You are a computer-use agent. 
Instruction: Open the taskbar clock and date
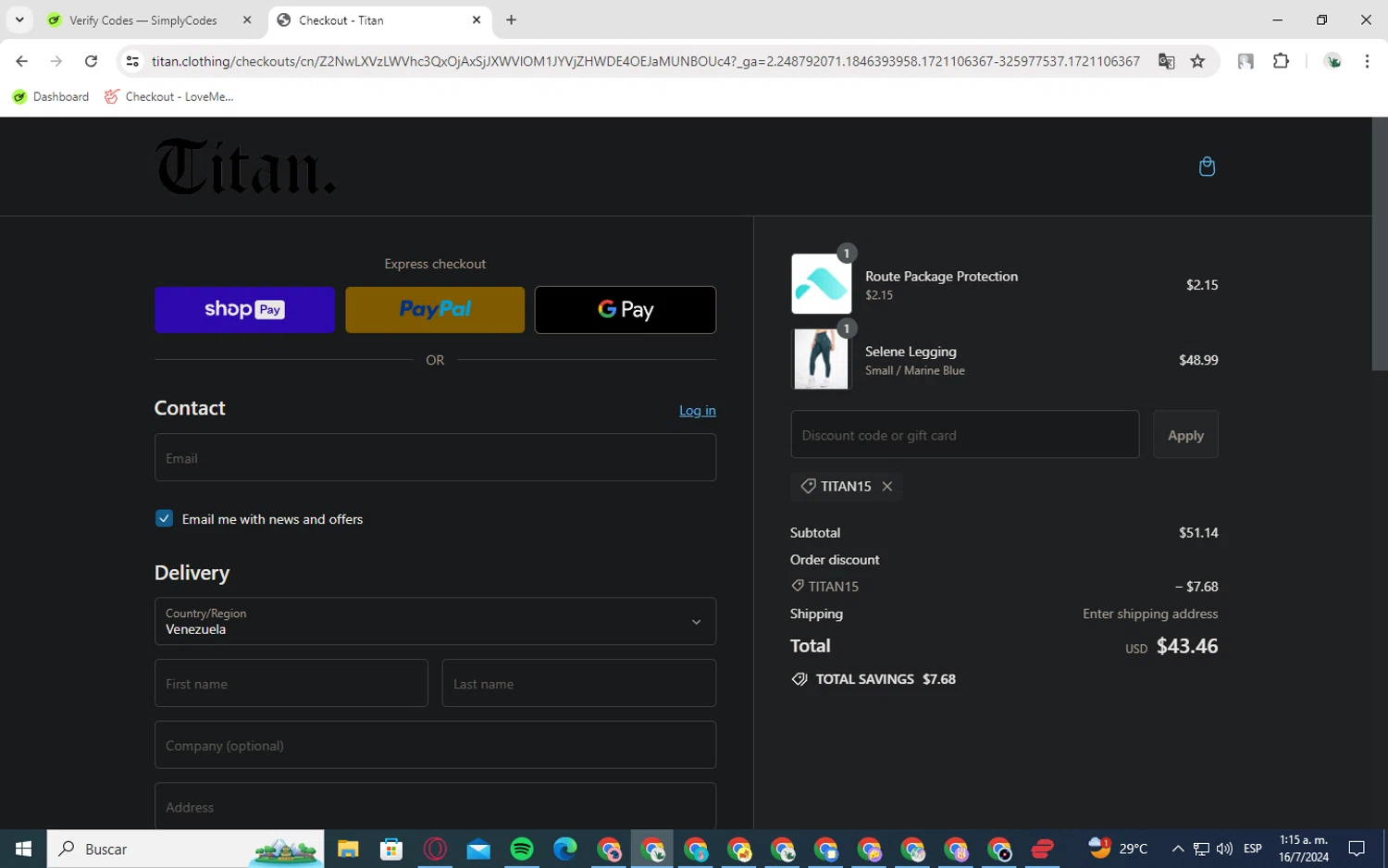click(1304, 849)
